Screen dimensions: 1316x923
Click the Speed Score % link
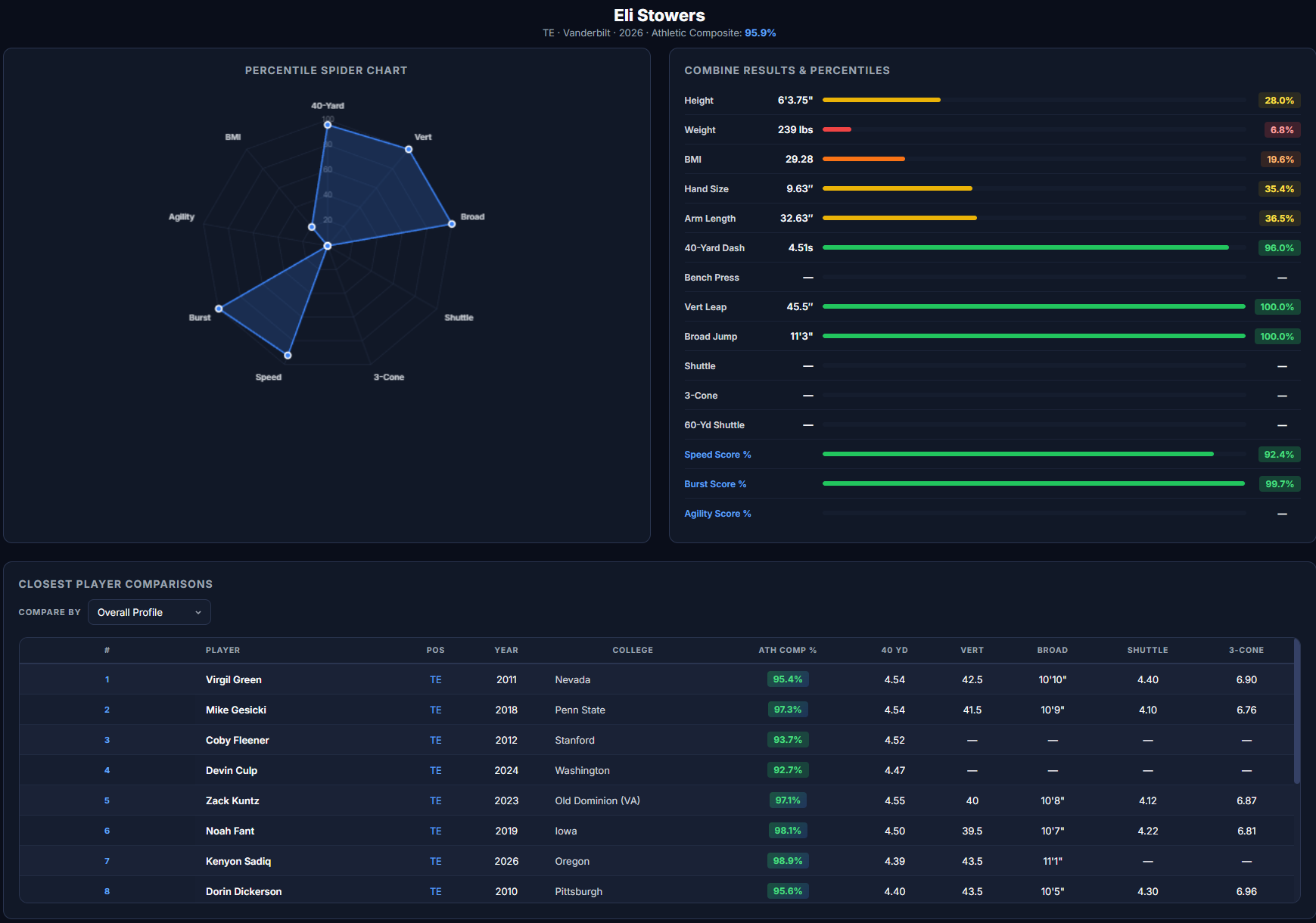click(717, 455)
